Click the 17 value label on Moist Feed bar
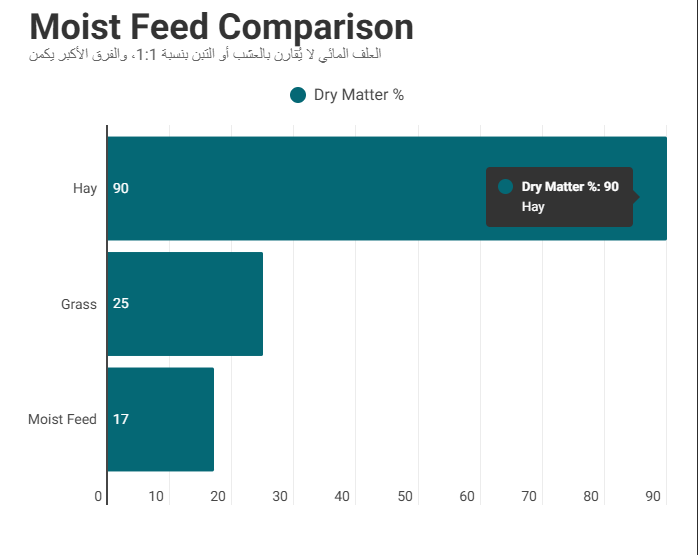Image resolution: width=698 pixels, height=555 pixels. point(121,419)
